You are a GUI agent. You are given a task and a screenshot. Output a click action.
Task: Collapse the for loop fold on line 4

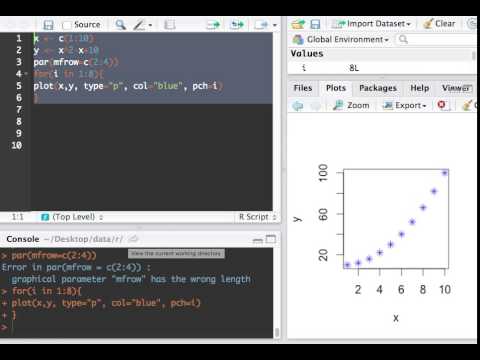click(x=26, y=74)
